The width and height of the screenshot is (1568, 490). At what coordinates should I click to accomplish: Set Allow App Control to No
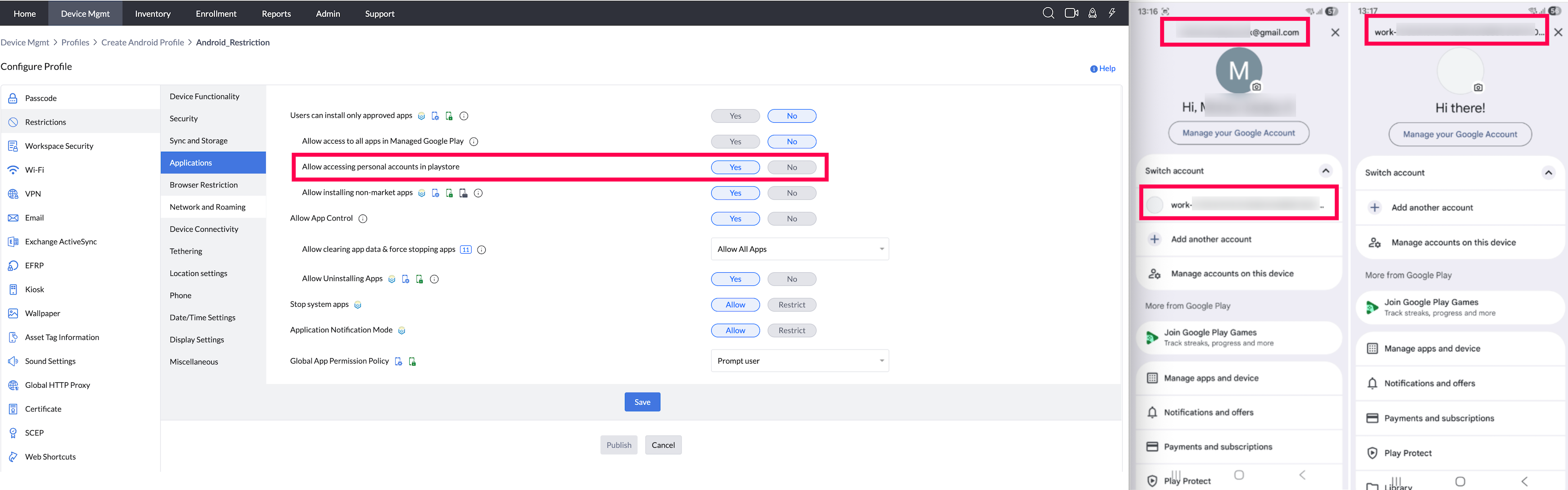pyautogui.click(x=791, y=218)
